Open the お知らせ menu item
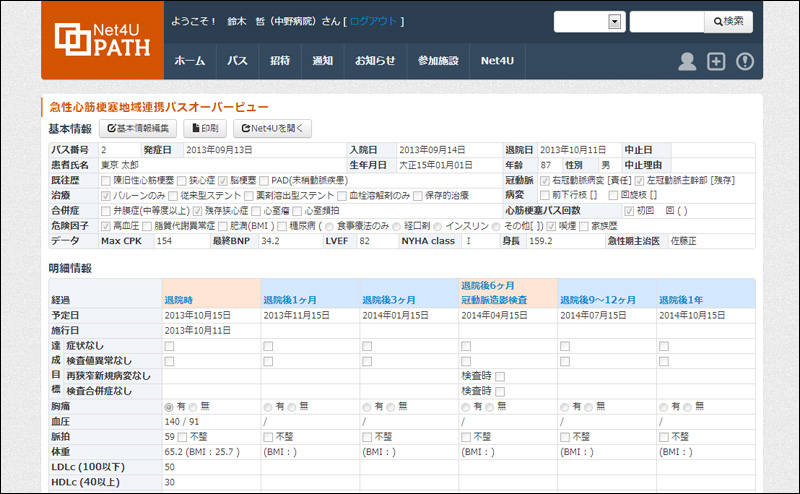This screenshot has height=494, width=800. pyautogui.click(x=375, y=61)
